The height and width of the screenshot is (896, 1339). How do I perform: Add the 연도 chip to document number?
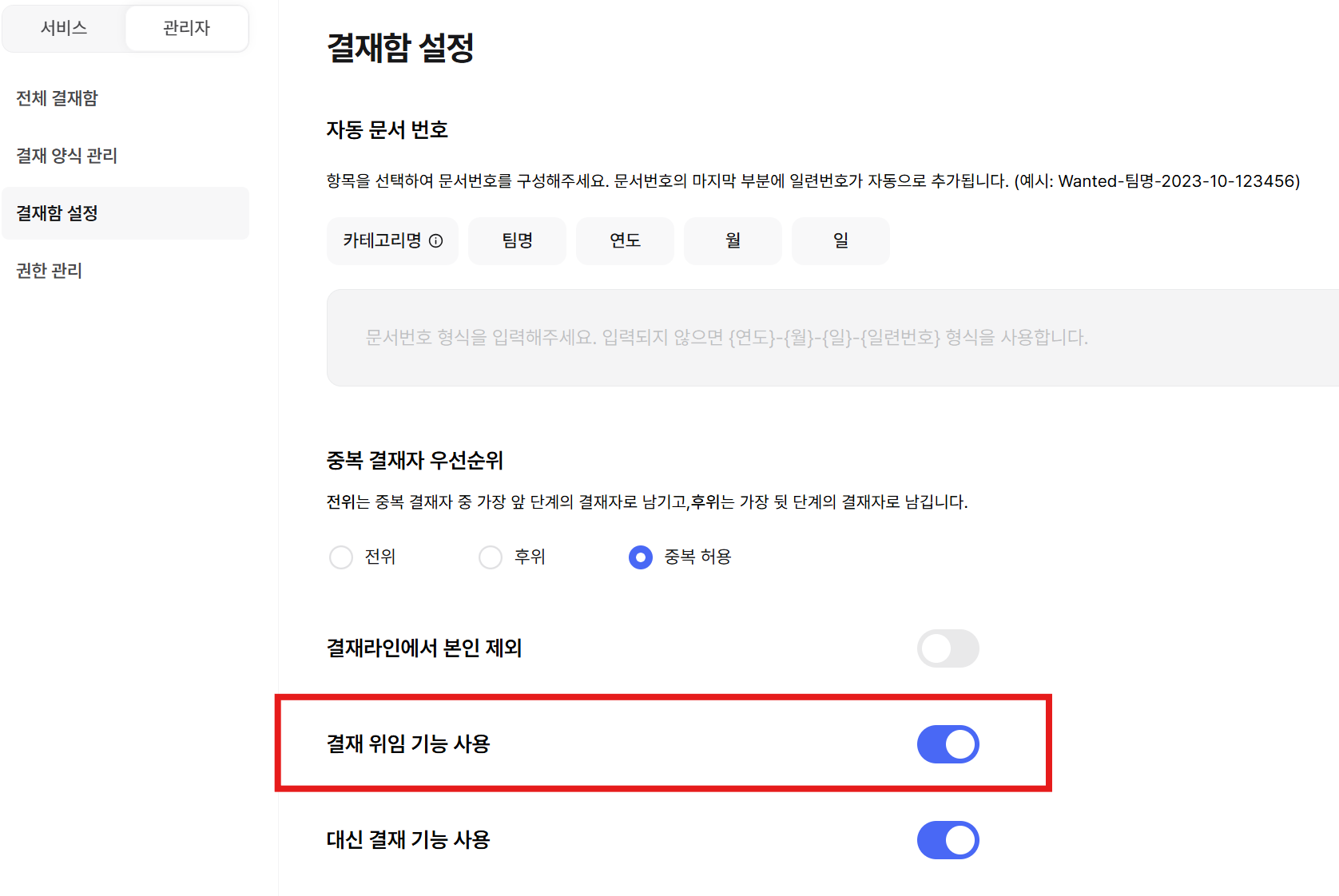625,240
